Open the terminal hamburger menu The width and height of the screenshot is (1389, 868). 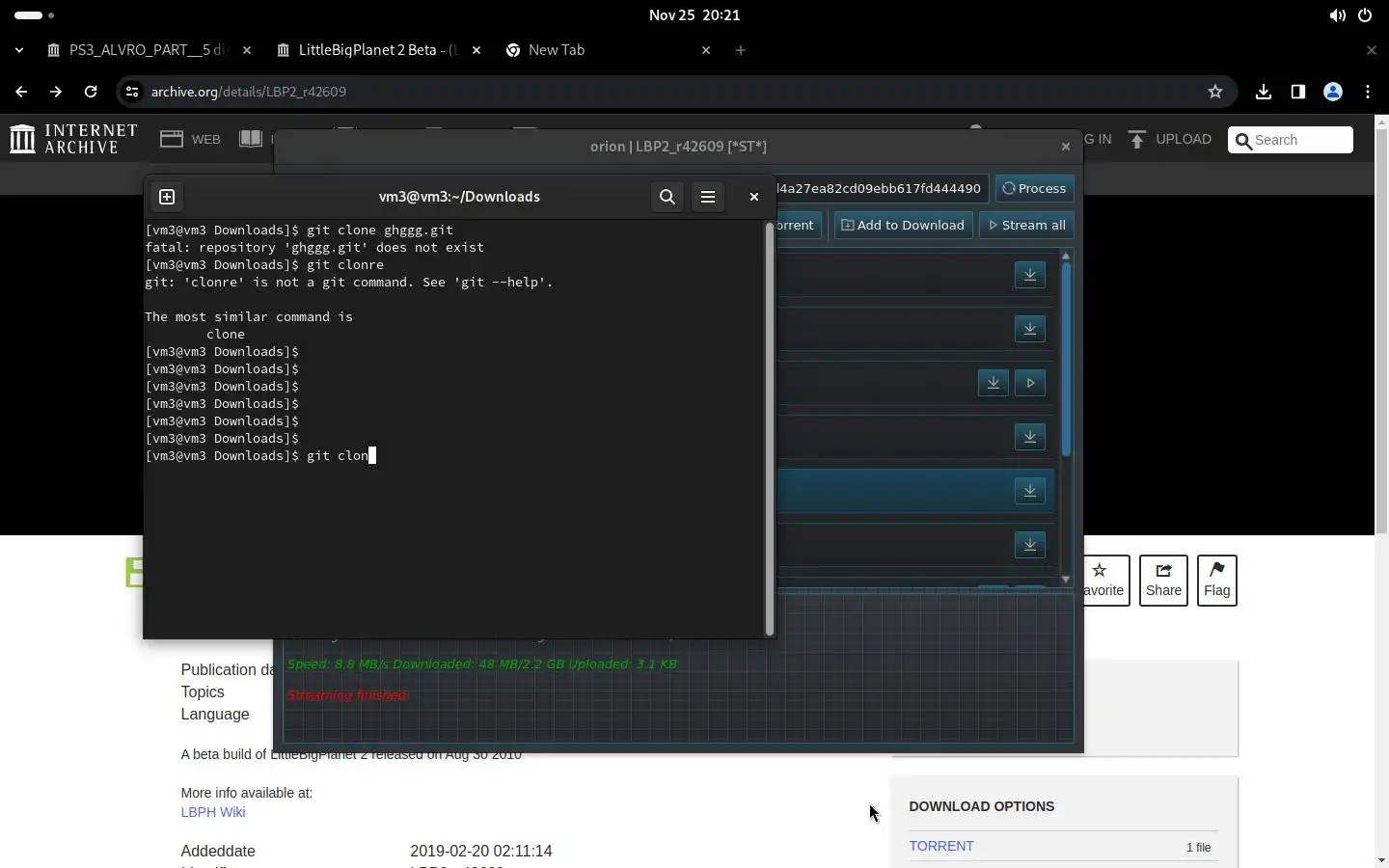click(x=708, y=197)
